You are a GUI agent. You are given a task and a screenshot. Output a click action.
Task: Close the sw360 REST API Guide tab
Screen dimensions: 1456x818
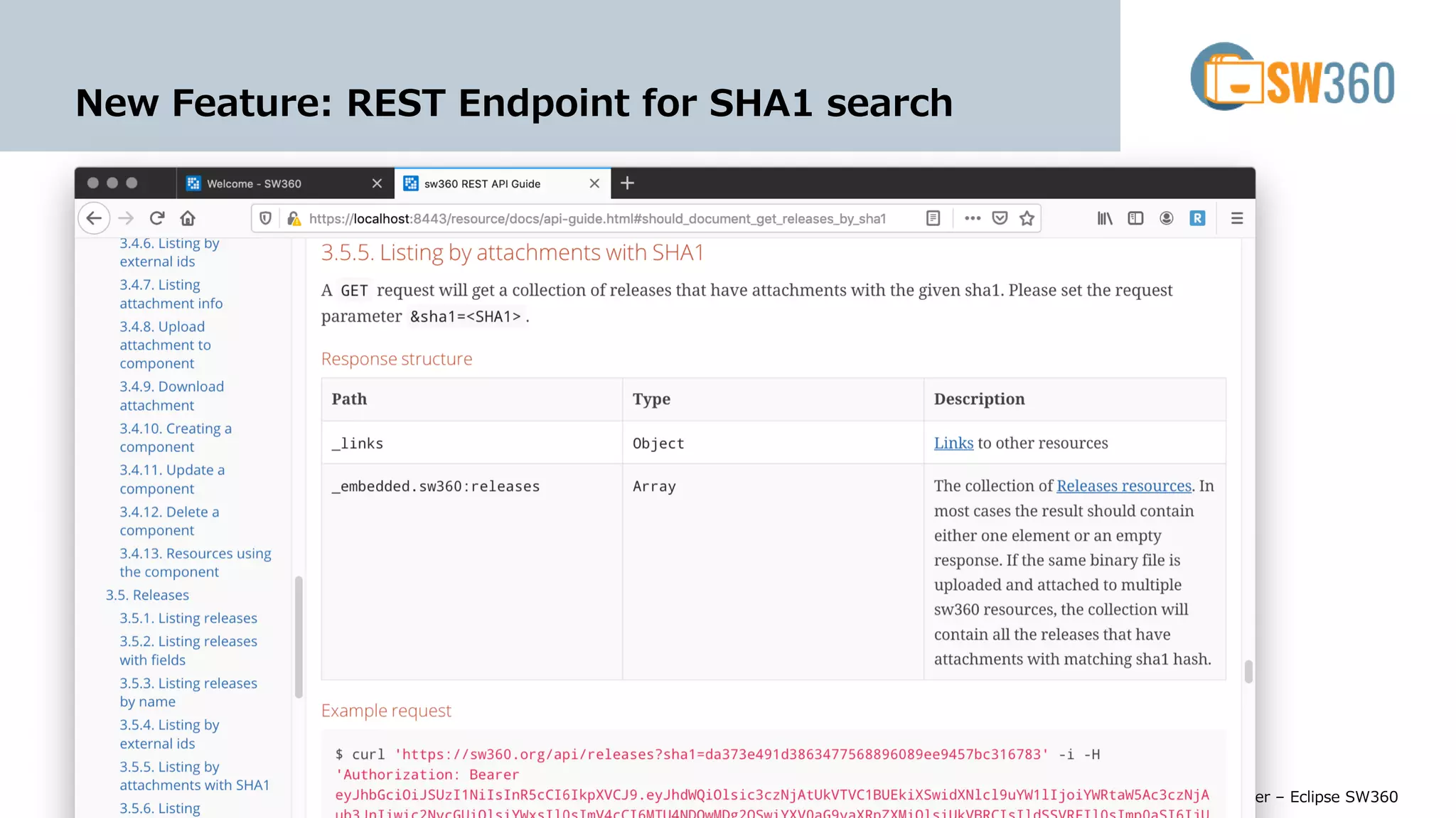[x=594, y=183]
